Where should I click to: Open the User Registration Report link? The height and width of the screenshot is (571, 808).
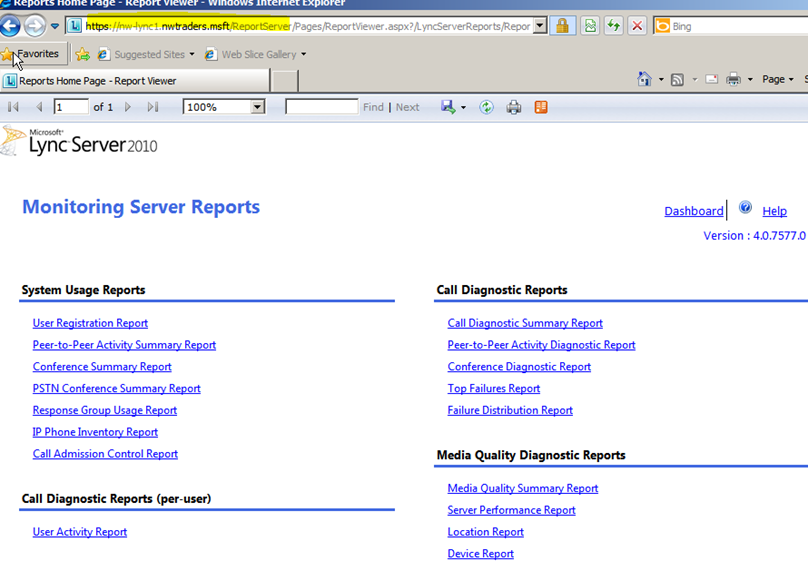90,323
